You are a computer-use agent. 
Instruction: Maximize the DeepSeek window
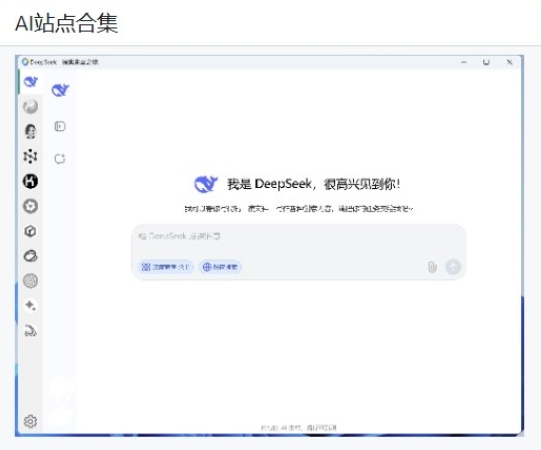pyautogui.click(x=486, y=62)
